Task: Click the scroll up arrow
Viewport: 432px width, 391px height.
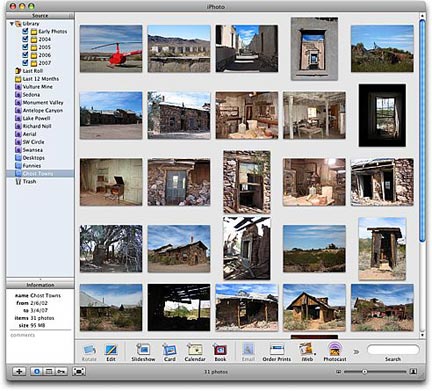Action: click(422, 16)
